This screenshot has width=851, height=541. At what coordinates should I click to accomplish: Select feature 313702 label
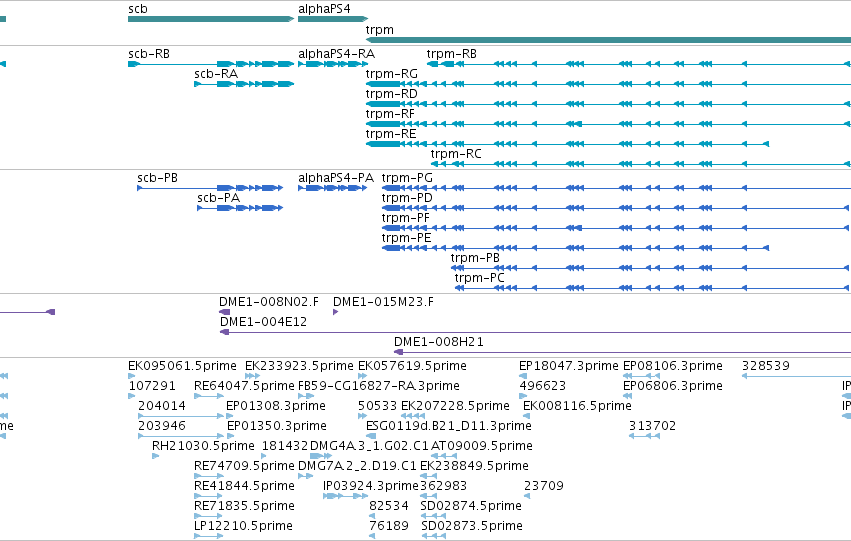[653, 427]
